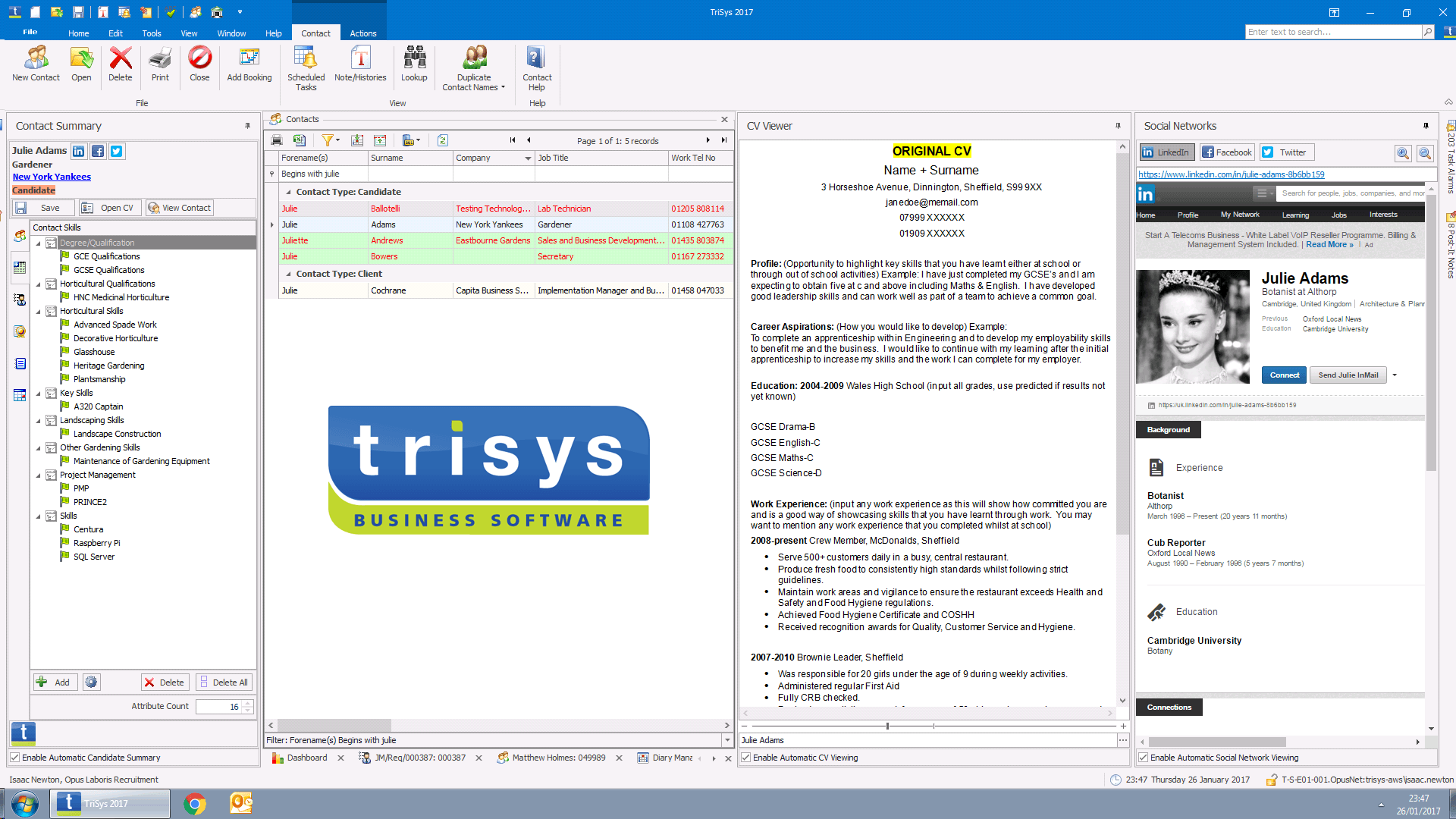Image resolution: width=1456 pixels, height=819 pixels.
Task: Open Contact Help
Action: pos(536,67)
